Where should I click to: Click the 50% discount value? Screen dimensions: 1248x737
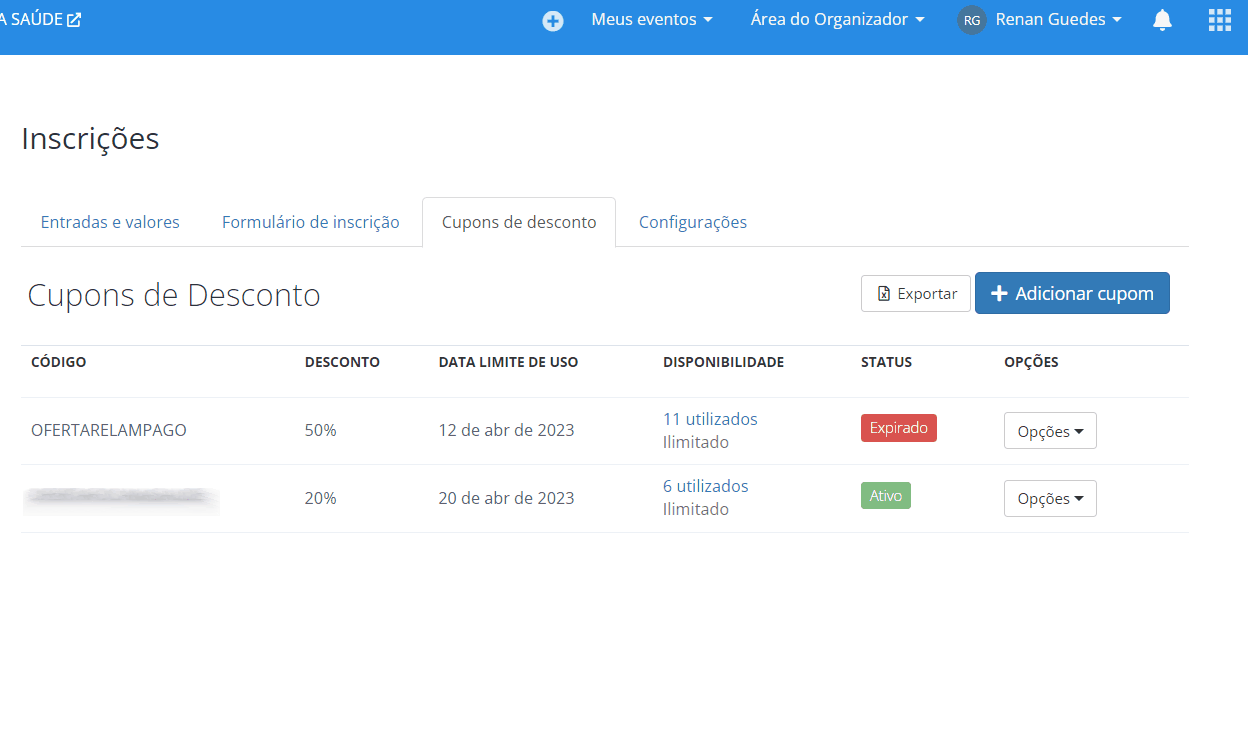coord(321,430)
